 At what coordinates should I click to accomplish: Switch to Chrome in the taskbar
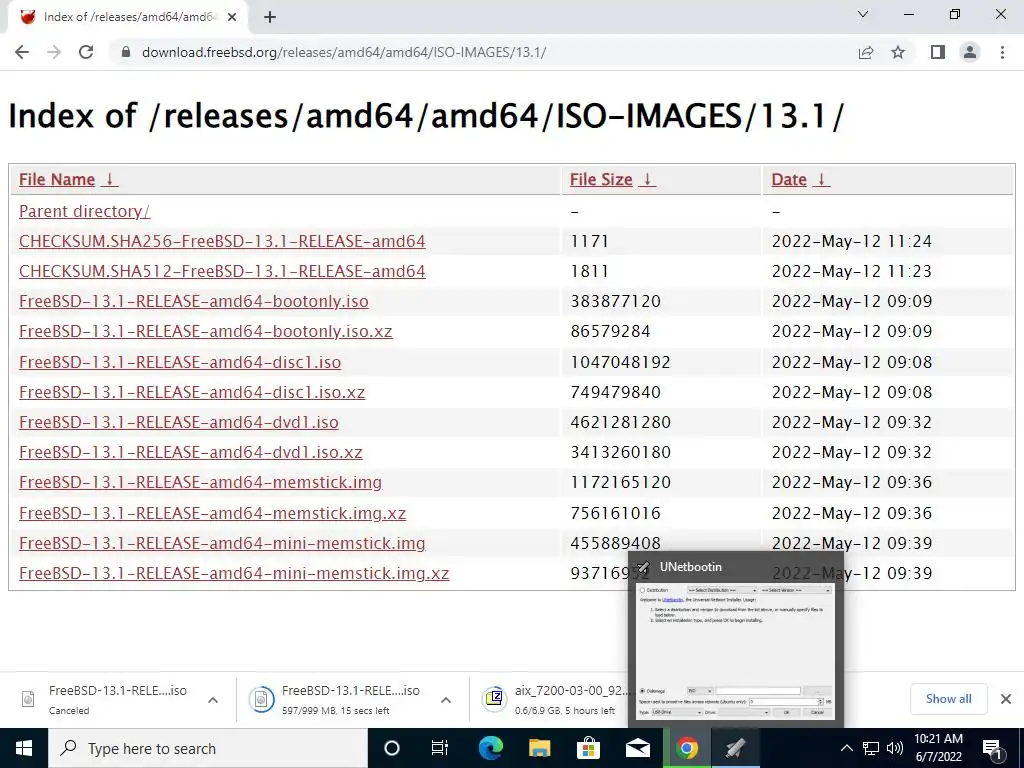[686, 748]
